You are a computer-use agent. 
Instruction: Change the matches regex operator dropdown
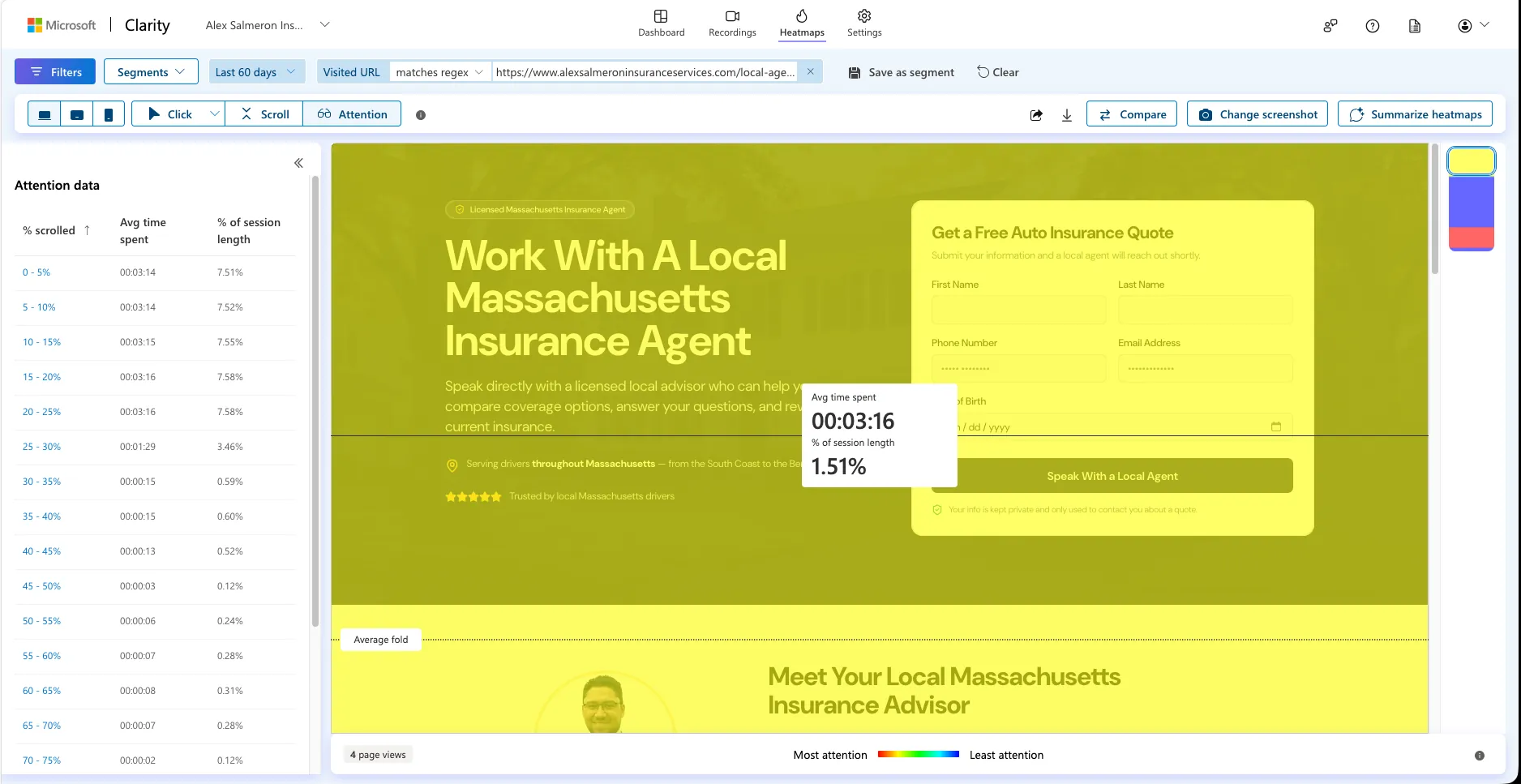pyautogui.click(x=440, y=72)
